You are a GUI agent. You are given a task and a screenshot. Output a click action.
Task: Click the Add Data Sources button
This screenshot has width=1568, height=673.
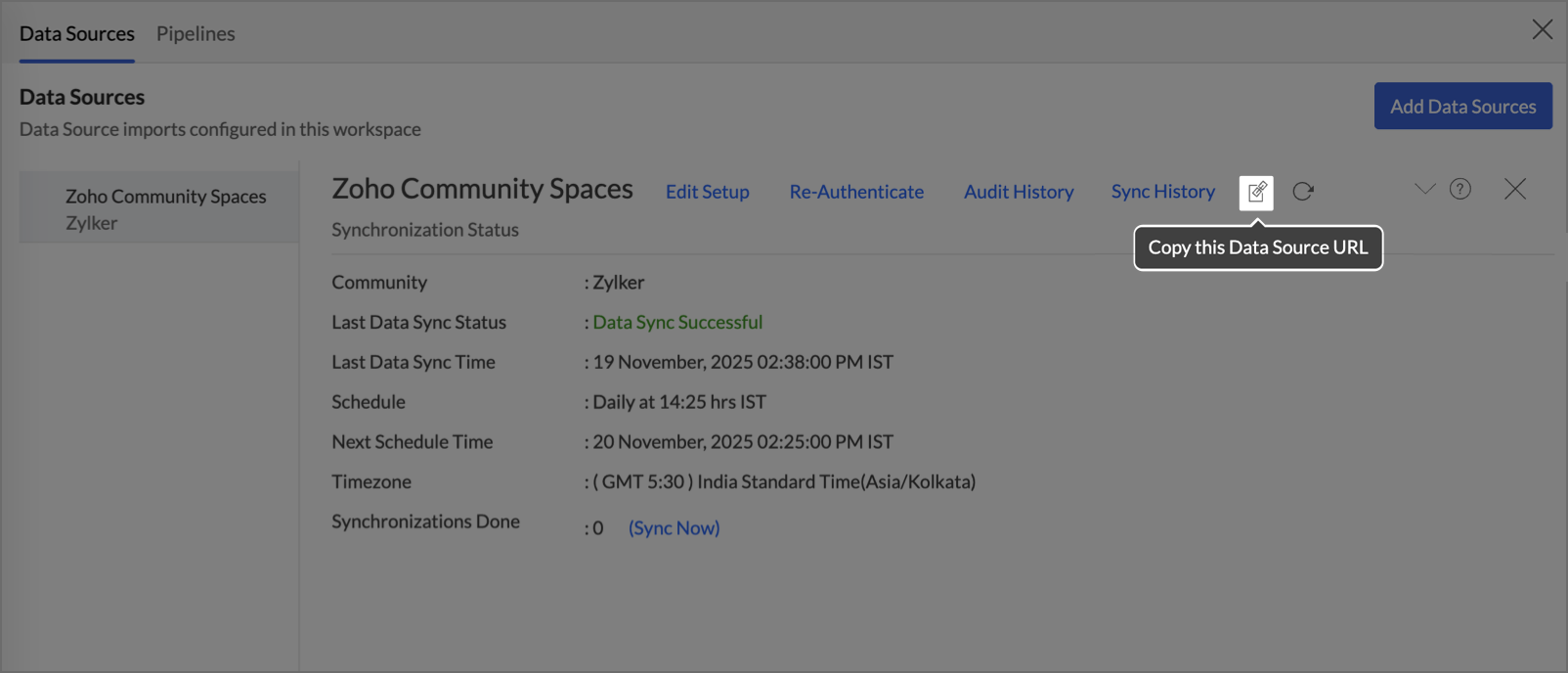[x=1462, y=106]
